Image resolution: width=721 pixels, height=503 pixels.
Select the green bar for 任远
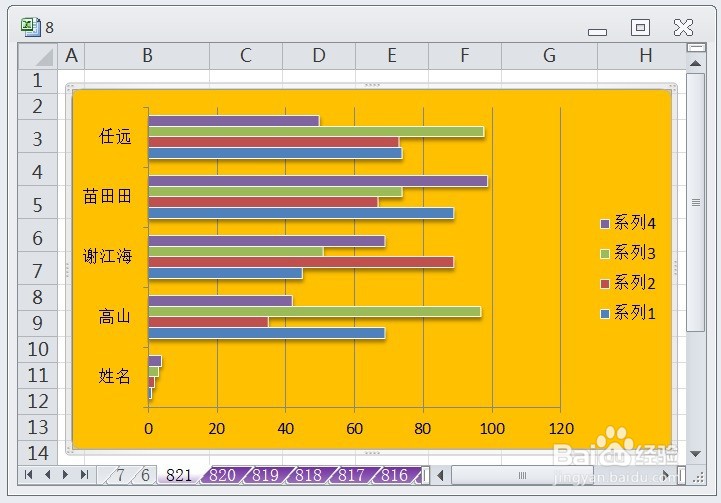(x=316, y=131)
